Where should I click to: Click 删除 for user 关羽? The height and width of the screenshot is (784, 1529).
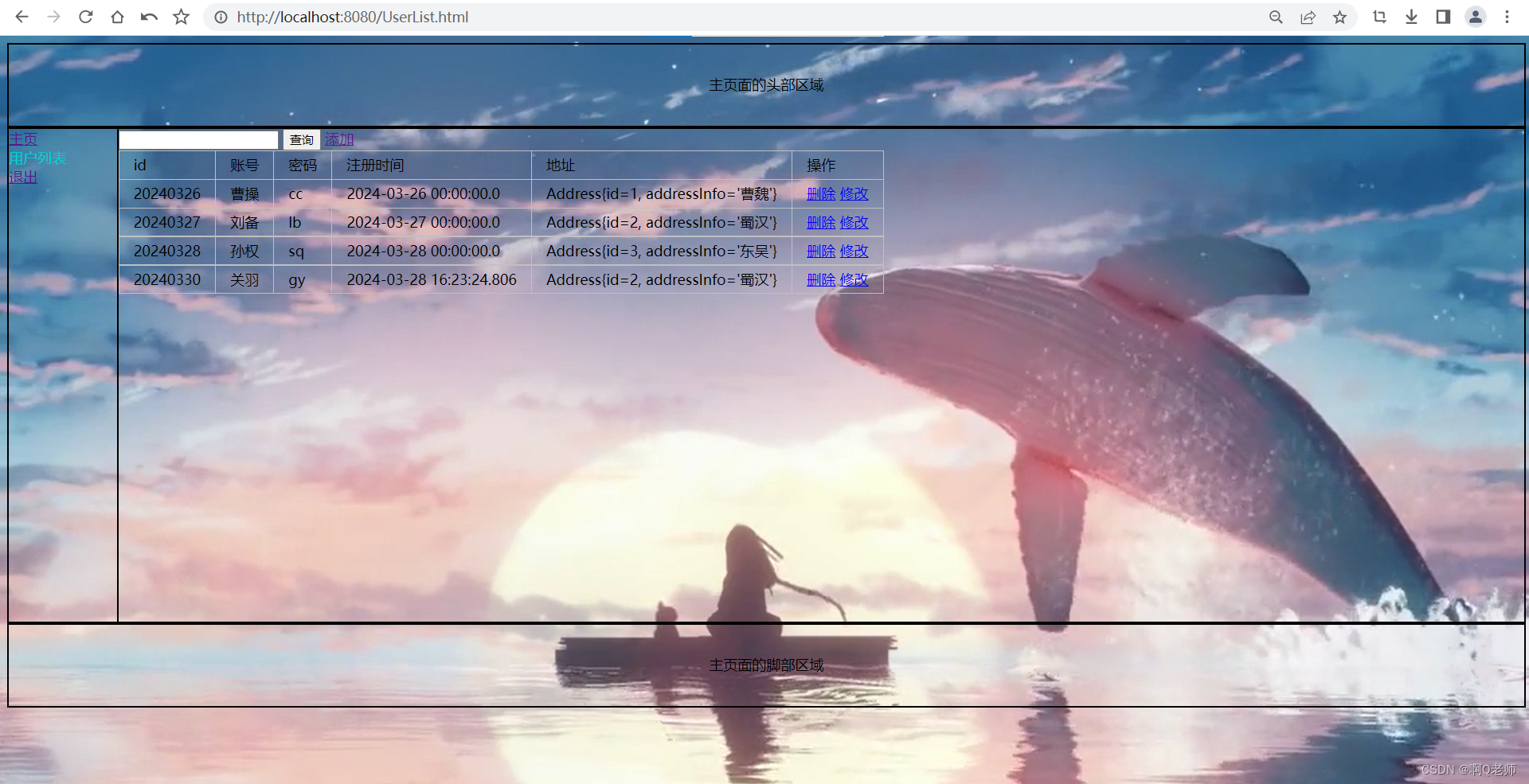point(821,279)
